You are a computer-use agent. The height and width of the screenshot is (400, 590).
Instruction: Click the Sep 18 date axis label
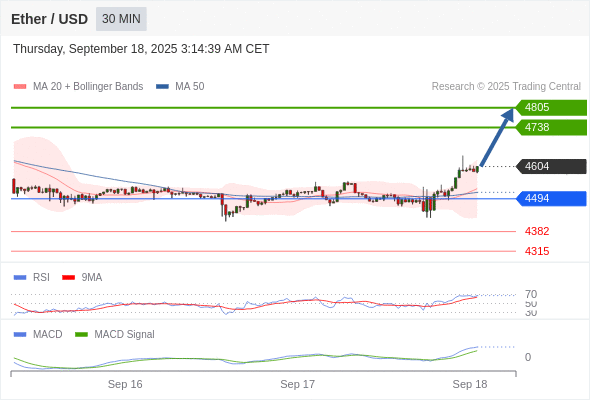pos(470,384)
